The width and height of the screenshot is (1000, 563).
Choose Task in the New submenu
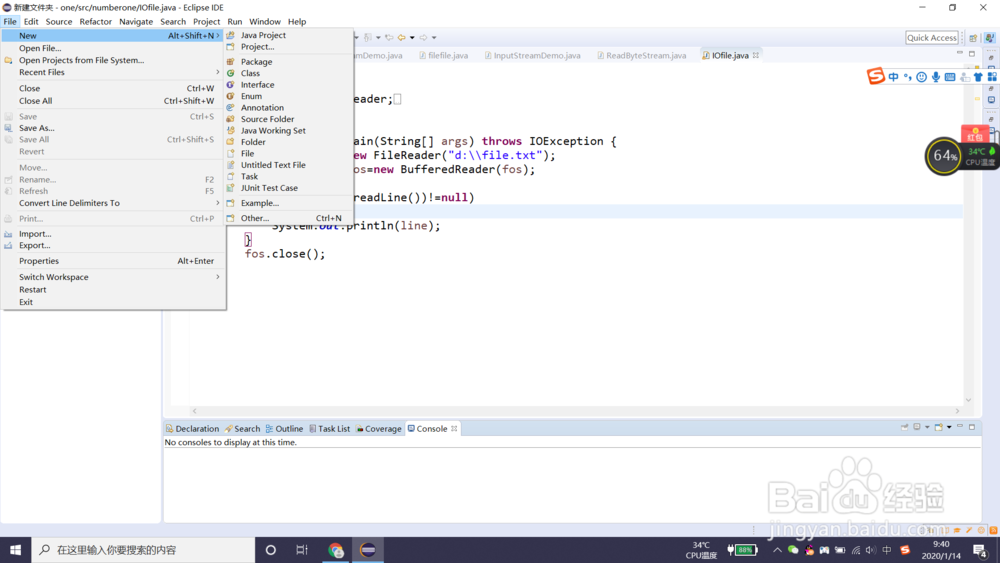click(x=289, y=177)
